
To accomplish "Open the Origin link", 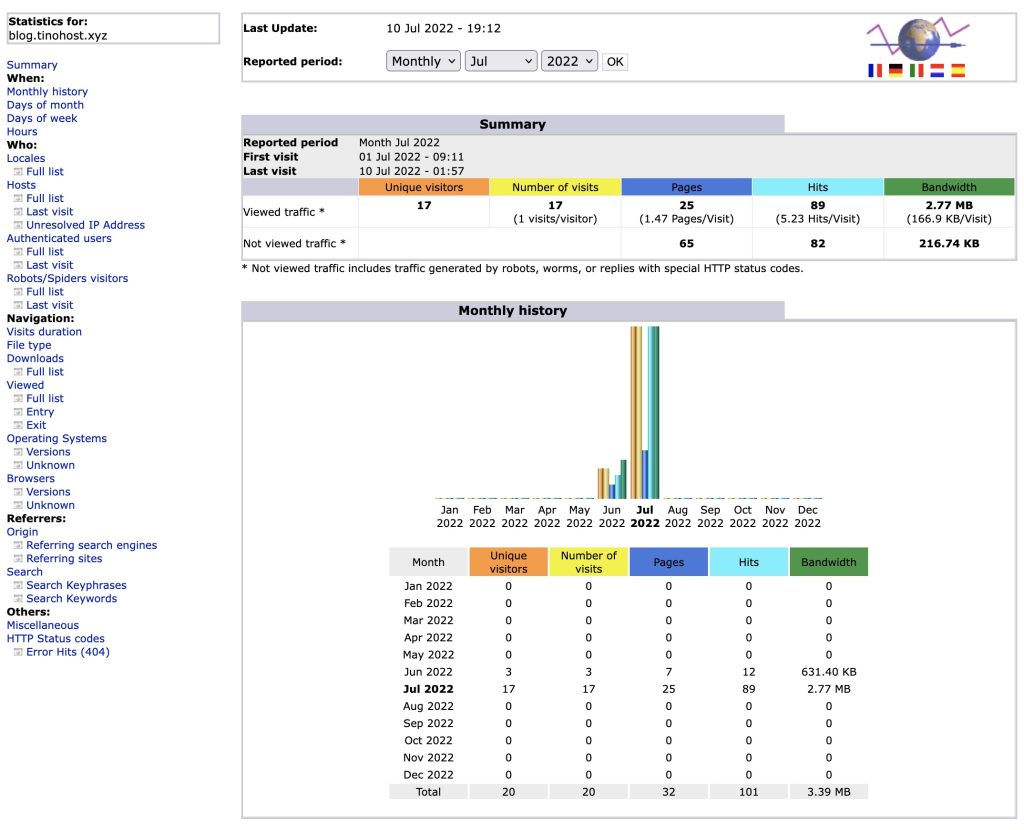I will click(x=22, y=532).
